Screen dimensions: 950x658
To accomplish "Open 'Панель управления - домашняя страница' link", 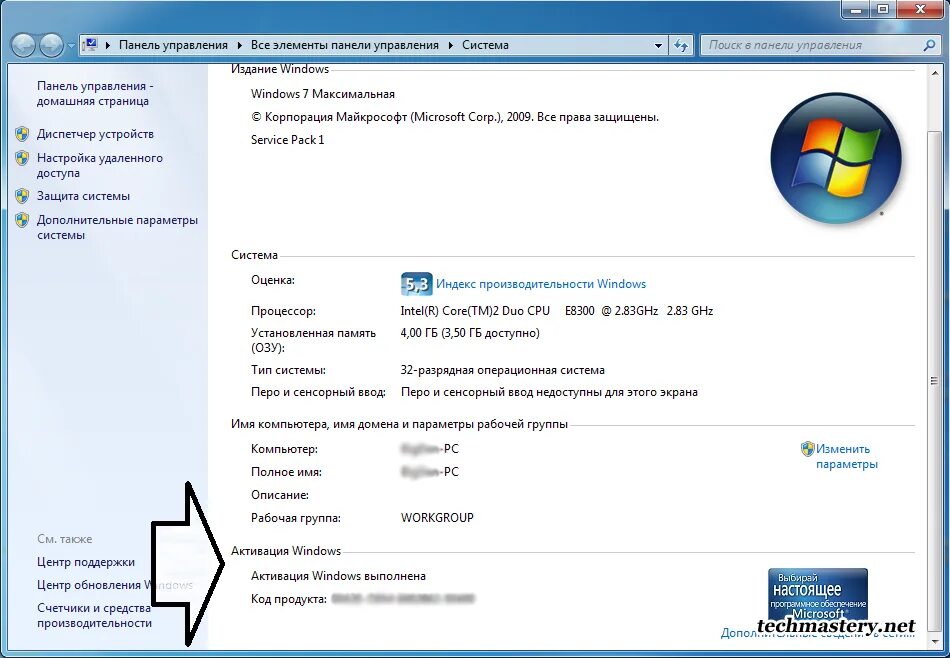I will click(95, 93).
